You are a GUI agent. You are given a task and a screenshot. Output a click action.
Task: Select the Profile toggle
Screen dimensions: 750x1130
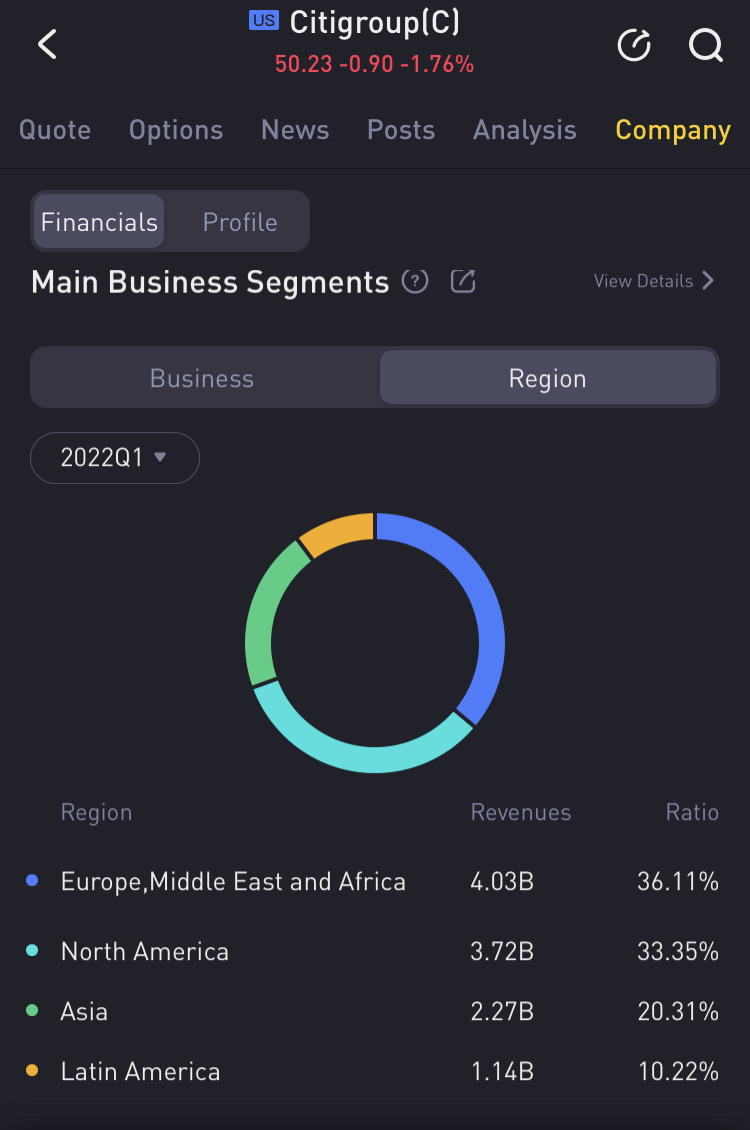point(240,222)
